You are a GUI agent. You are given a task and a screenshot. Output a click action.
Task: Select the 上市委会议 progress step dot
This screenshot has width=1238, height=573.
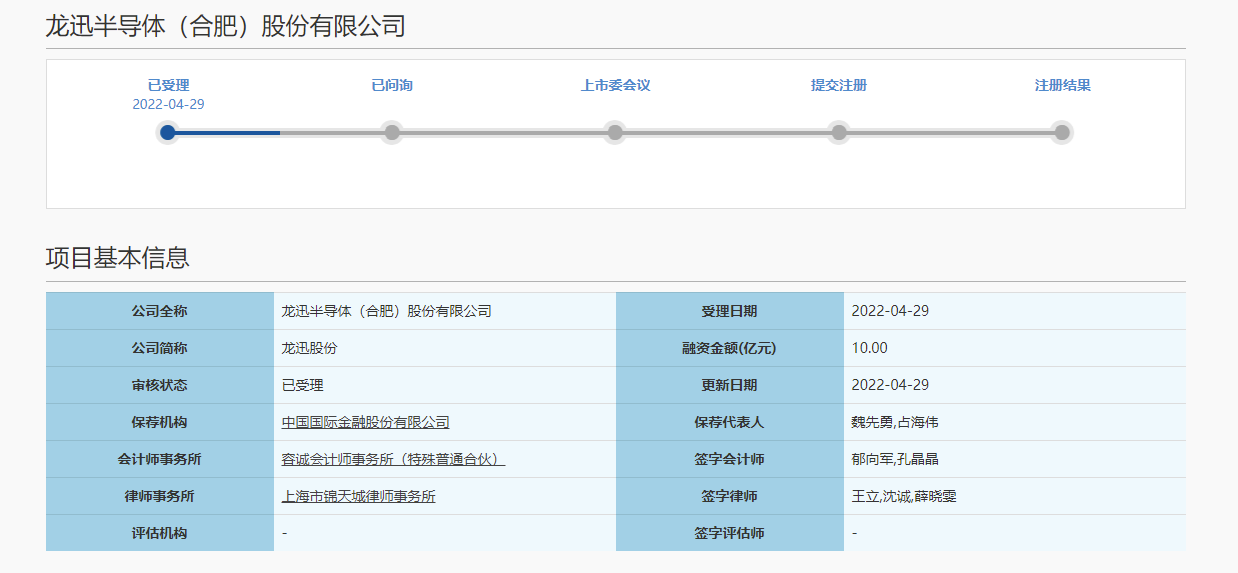[615, 132]
